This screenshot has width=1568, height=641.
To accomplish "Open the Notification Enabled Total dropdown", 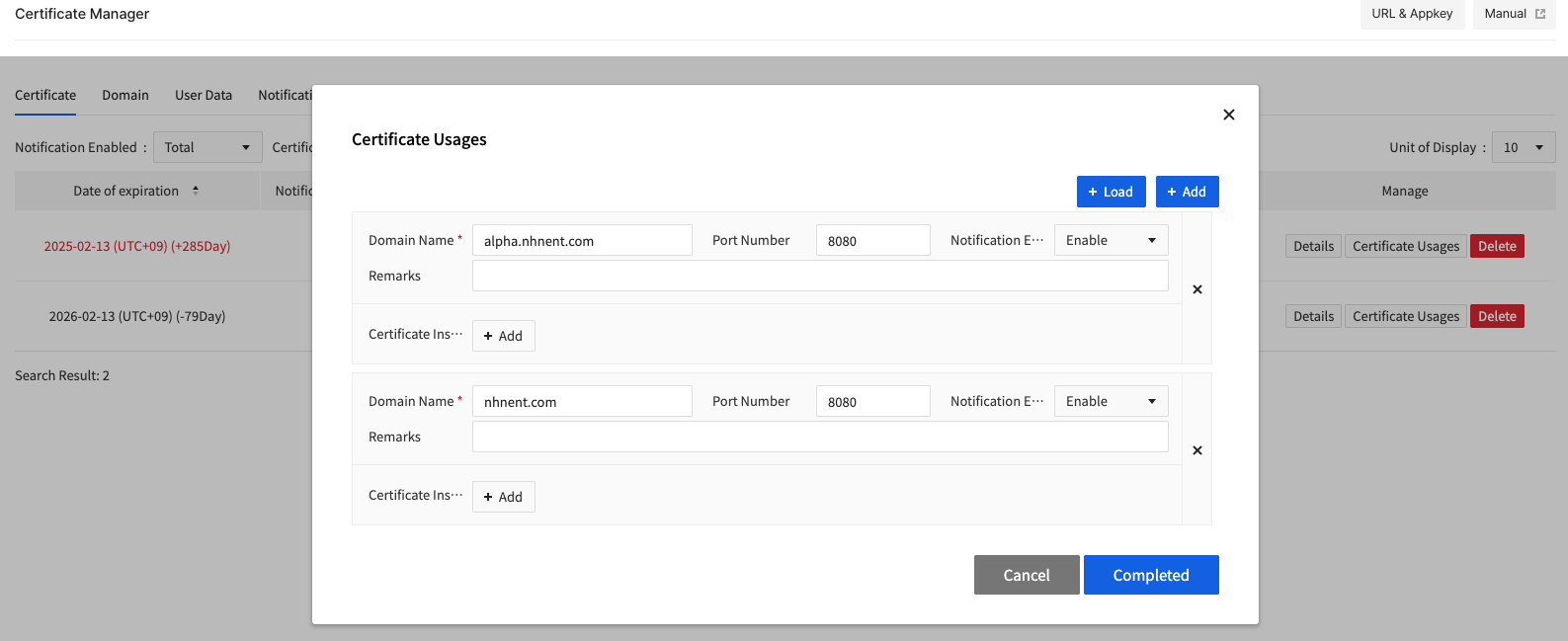I will tap(207, 147).
